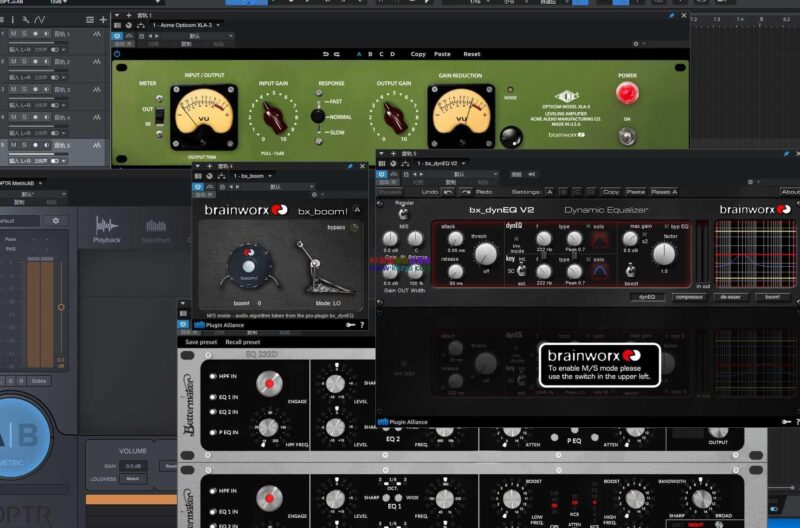
Task: Open the Acme Opticom XLA-3 plugin selector dropdown
Action: (186, 25)
